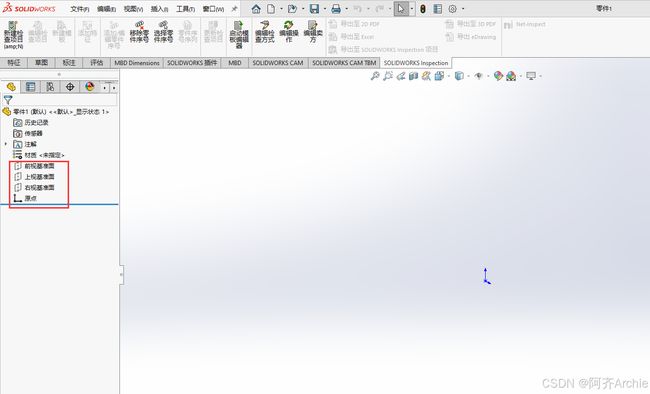Open the 插入(I) Insert menu
The image size is (650, 394).
(x=159, y=9)
